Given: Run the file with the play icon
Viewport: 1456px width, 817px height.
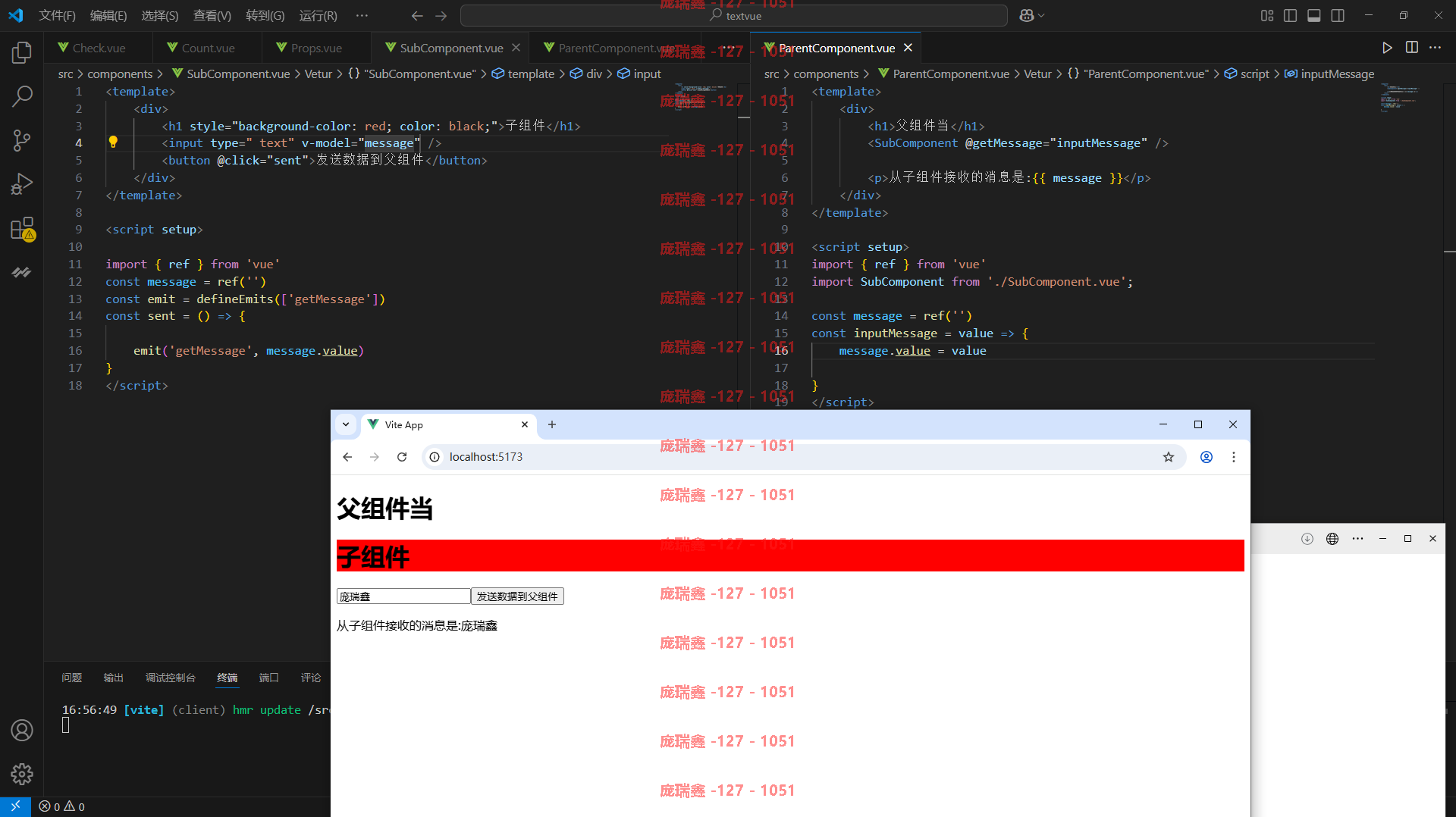Looking at the screenshot, I should coord(1387,48).
